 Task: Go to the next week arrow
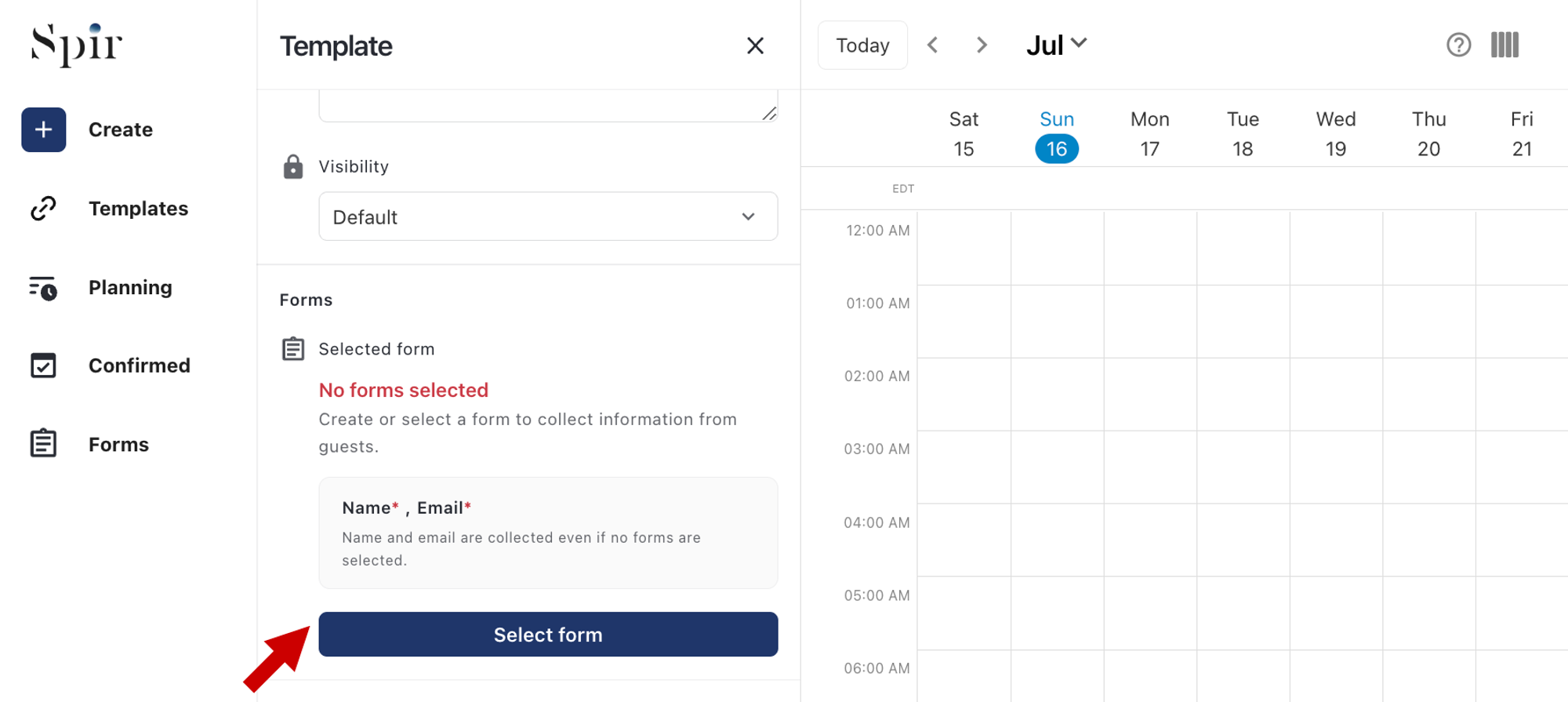pos(982,45)
